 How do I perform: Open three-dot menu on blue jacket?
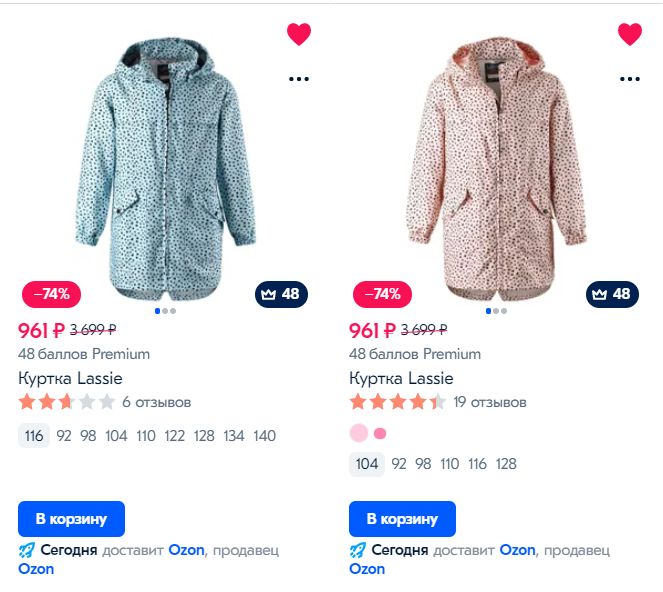pyautogui.click(x=299, y=78)
